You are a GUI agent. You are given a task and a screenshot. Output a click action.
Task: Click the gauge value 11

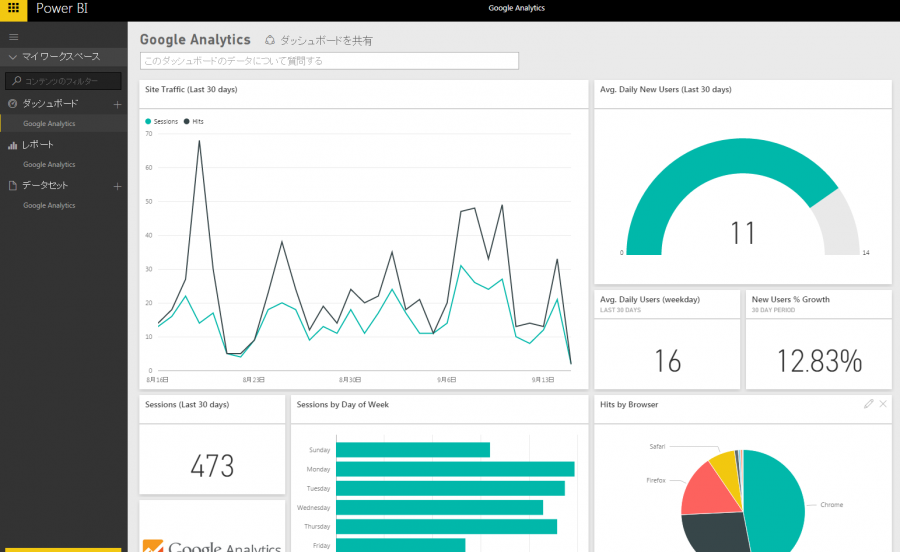tap(743, 233)
